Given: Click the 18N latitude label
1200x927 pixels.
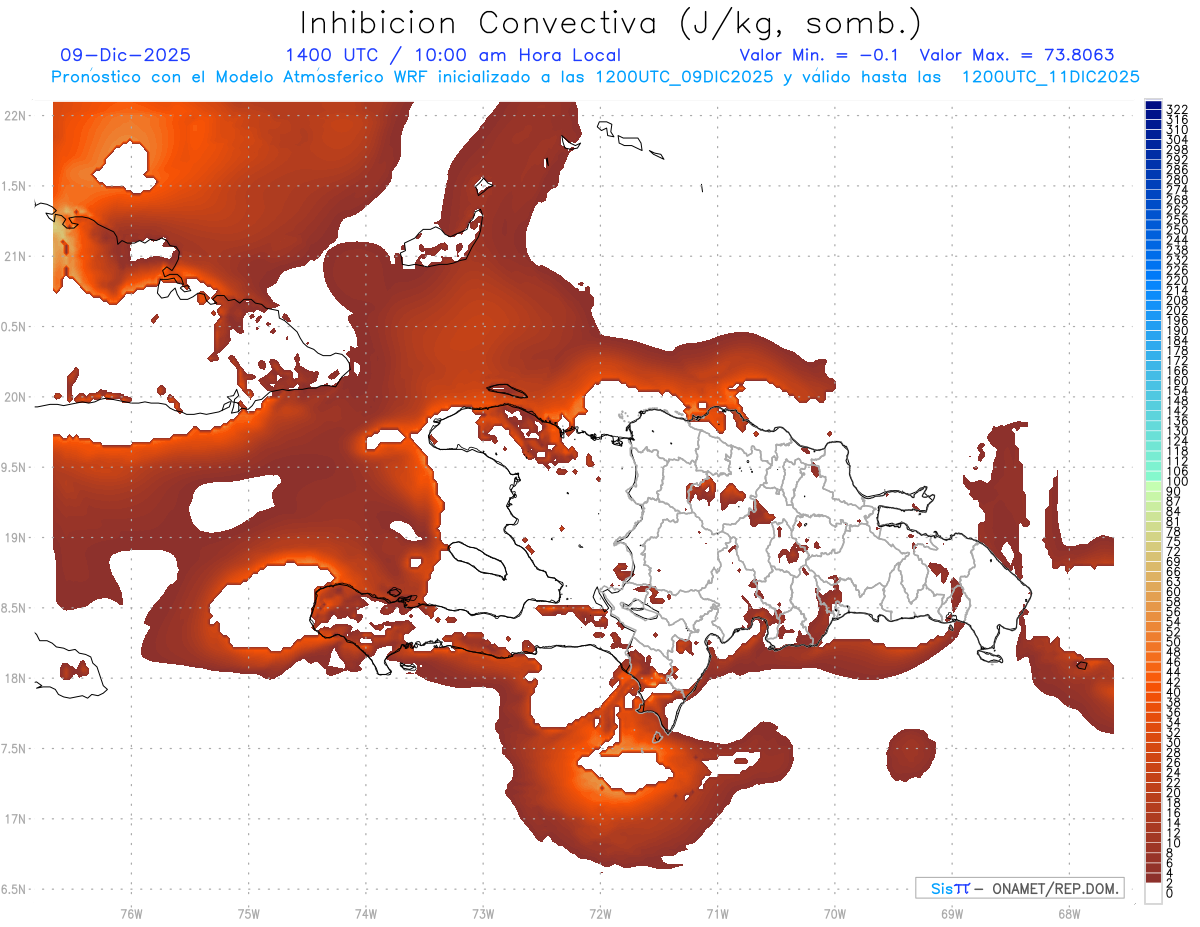Looking at the screenshot, I should 14,679.
